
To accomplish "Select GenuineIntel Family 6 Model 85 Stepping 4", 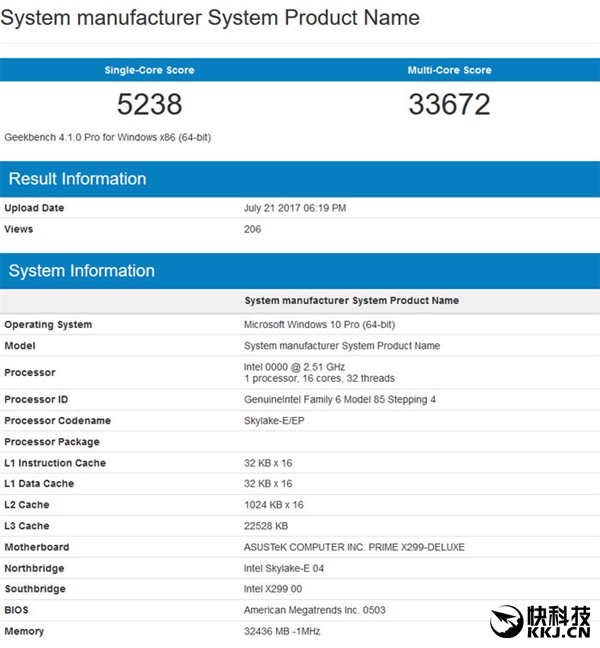I will [340, 399].
